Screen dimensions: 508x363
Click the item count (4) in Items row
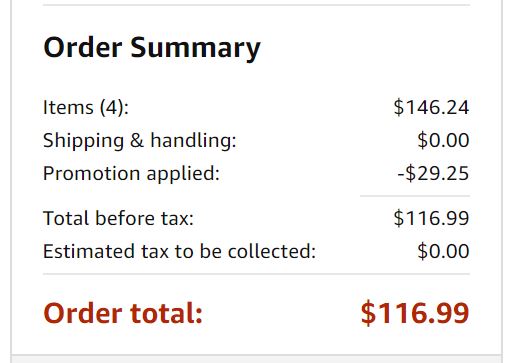tap(110, 108)
